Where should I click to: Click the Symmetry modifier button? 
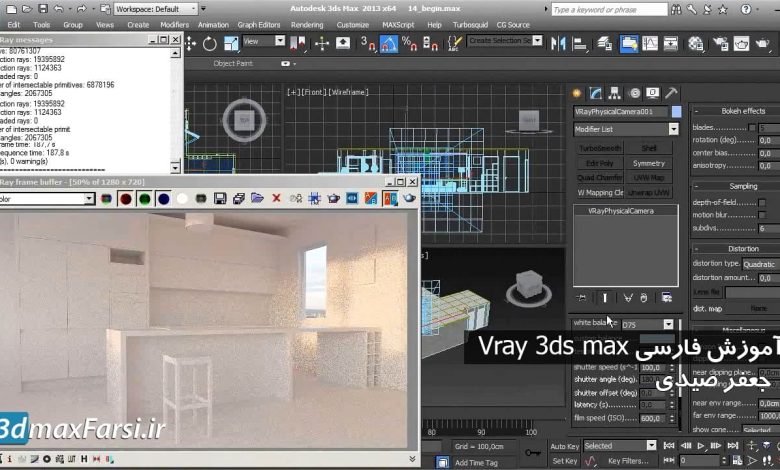[649, 163]
